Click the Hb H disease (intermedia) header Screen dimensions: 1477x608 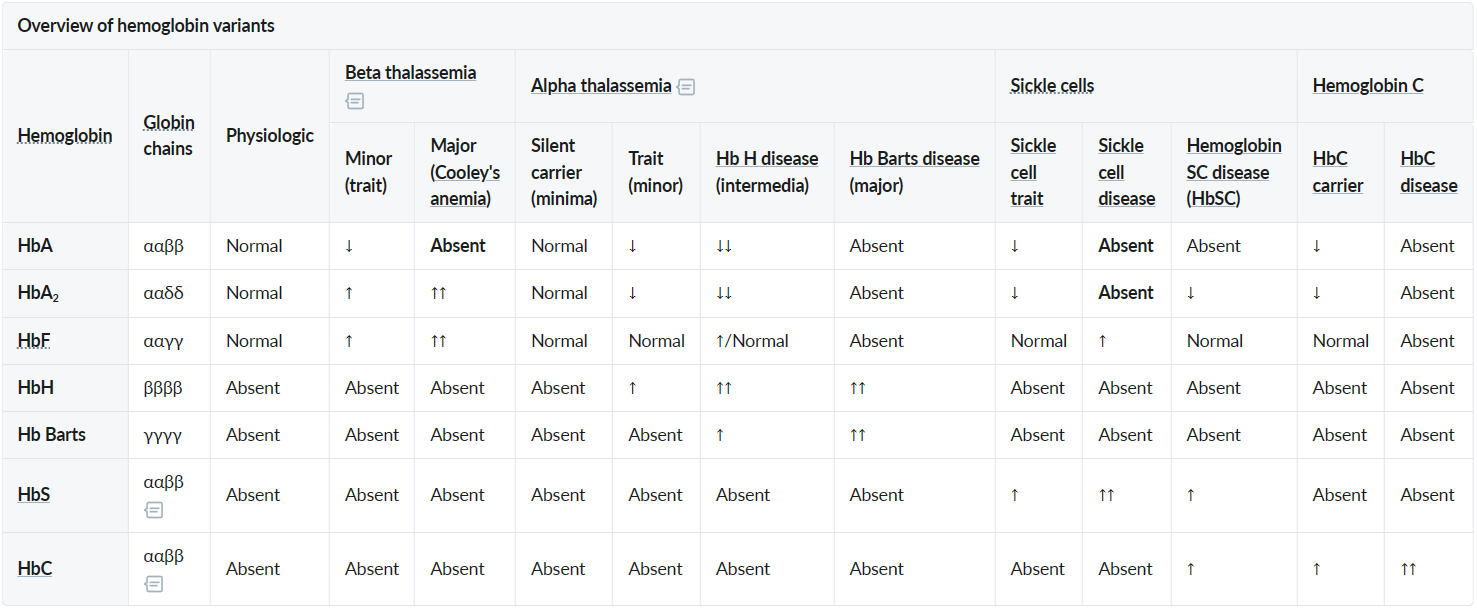coord(767,172)
